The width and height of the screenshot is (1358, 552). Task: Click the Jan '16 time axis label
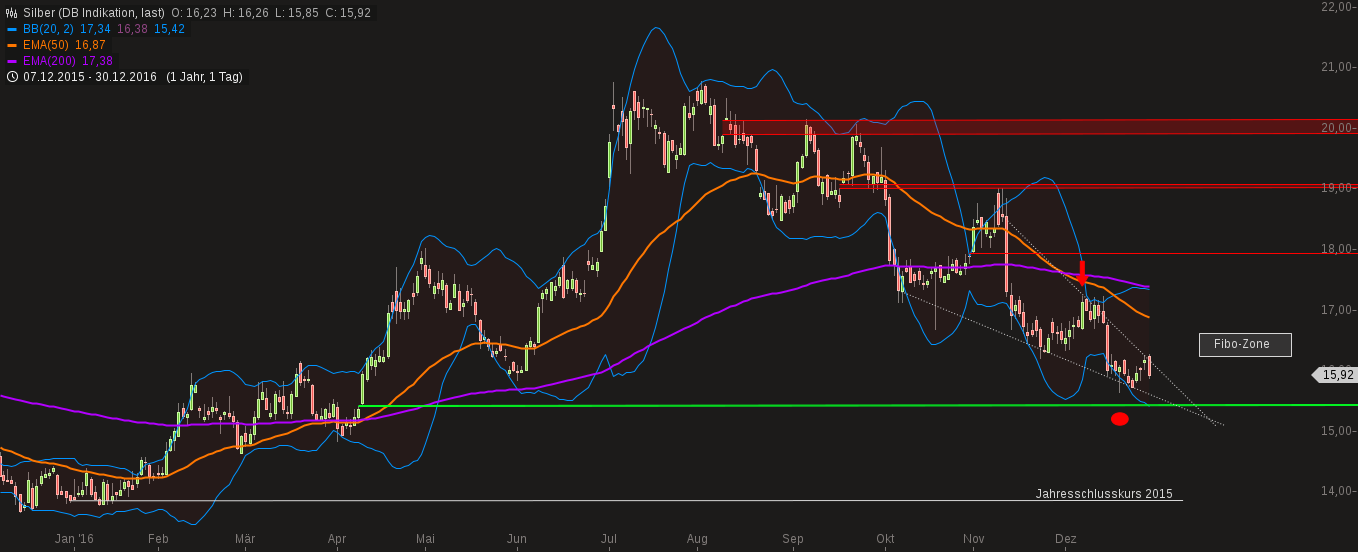[74, 539]
